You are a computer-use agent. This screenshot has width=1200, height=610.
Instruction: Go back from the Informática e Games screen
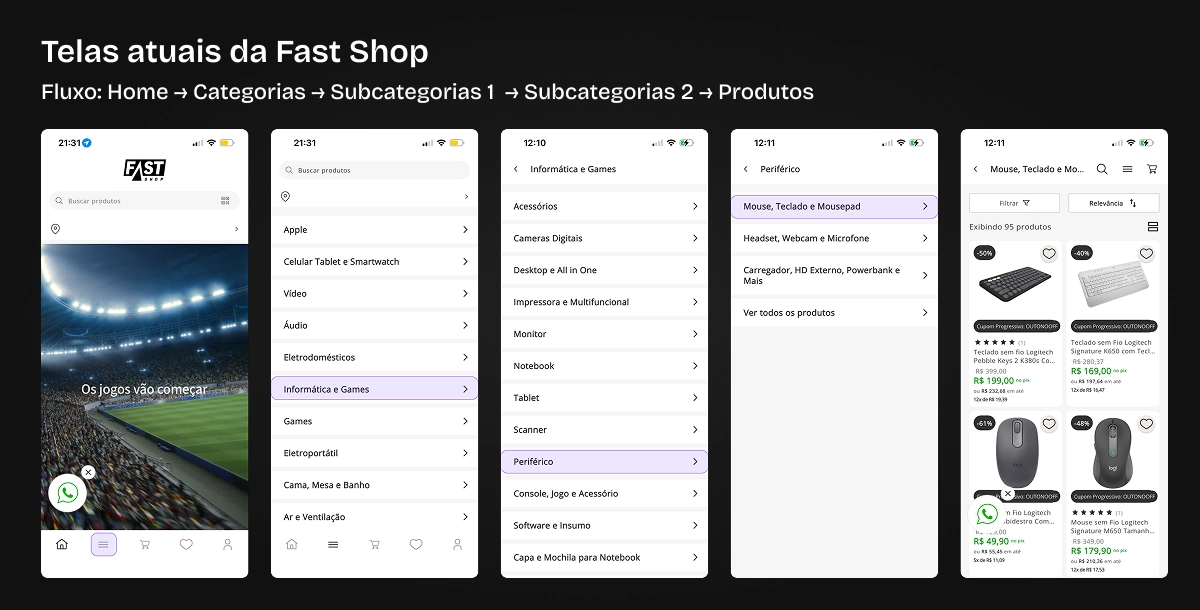516,169
